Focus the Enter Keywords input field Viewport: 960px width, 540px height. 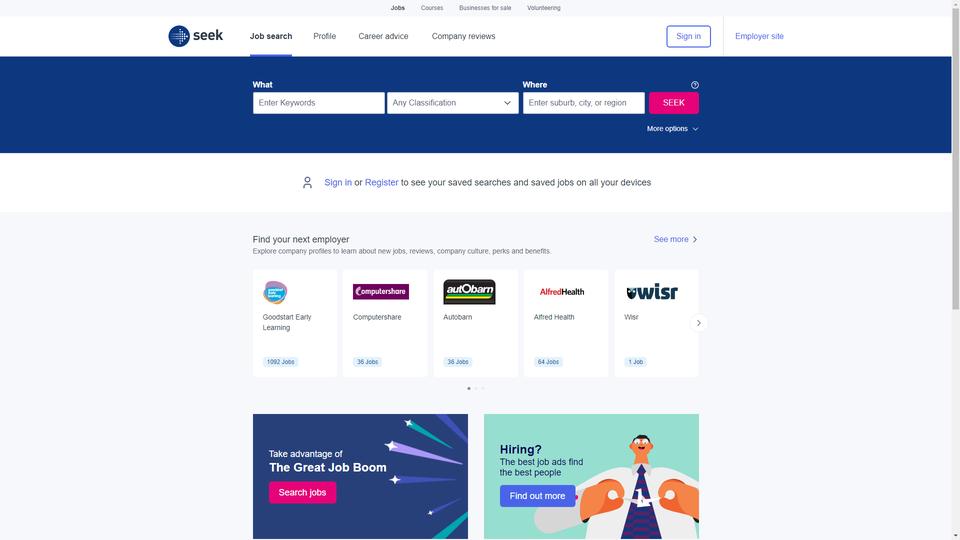pyautogui.click(x=318, y=103)
